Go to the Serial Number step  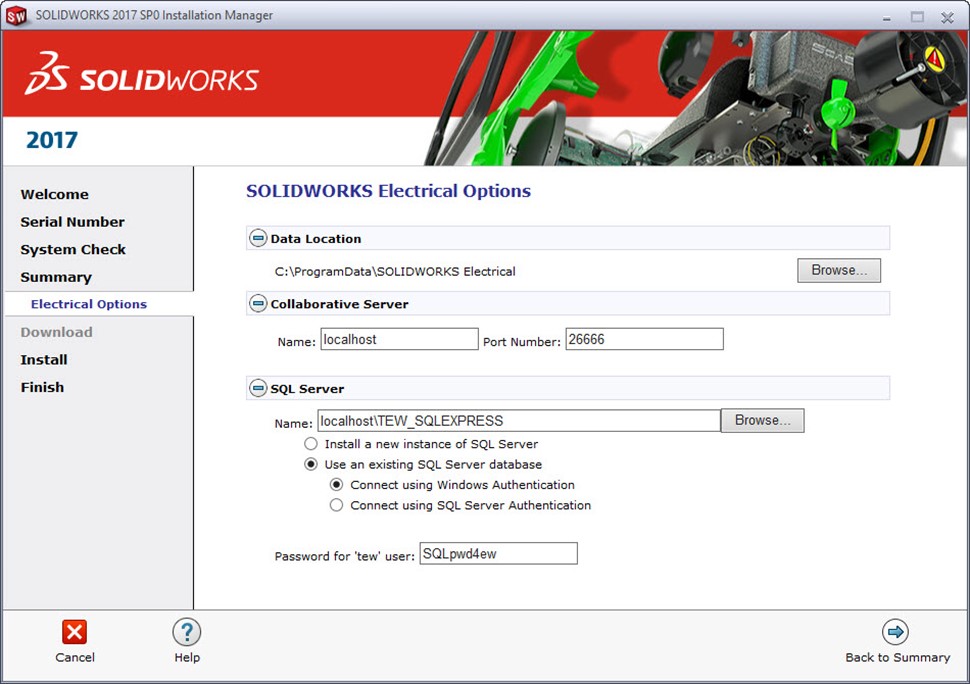click(73, 222)
